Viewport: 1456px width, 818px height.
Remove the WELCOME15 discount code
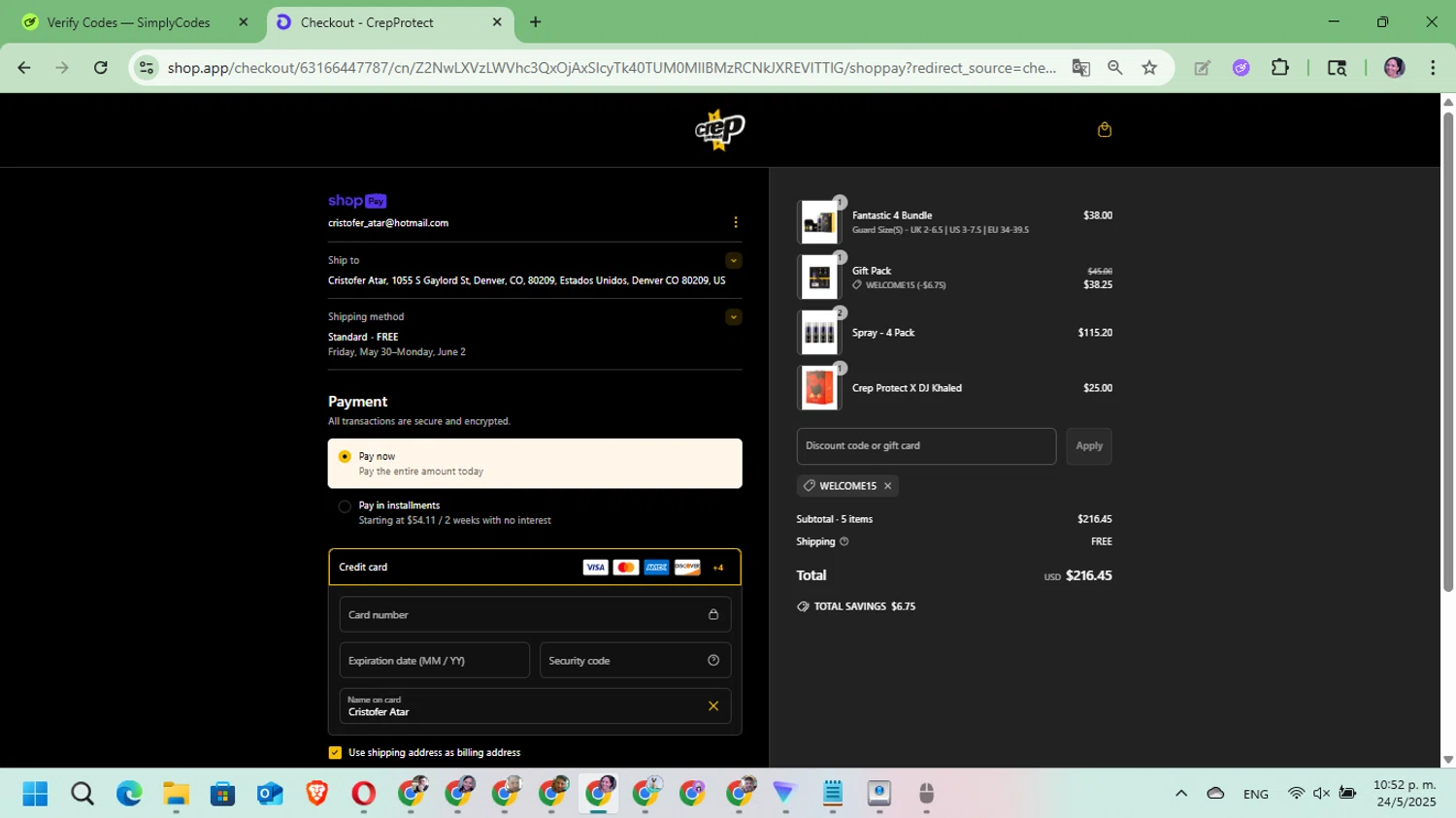887,485
